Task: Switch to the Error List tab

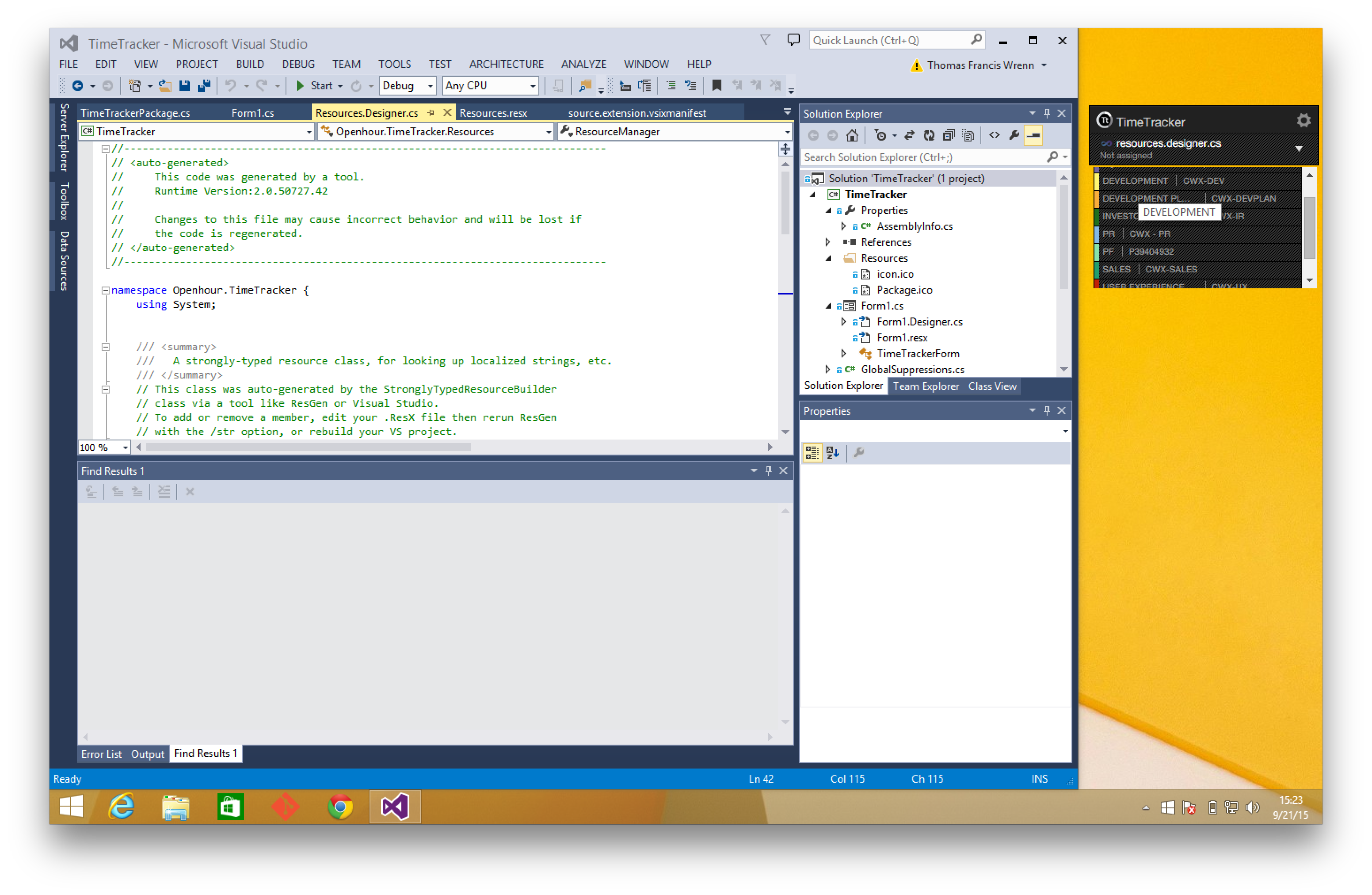Action: [102, 753]
